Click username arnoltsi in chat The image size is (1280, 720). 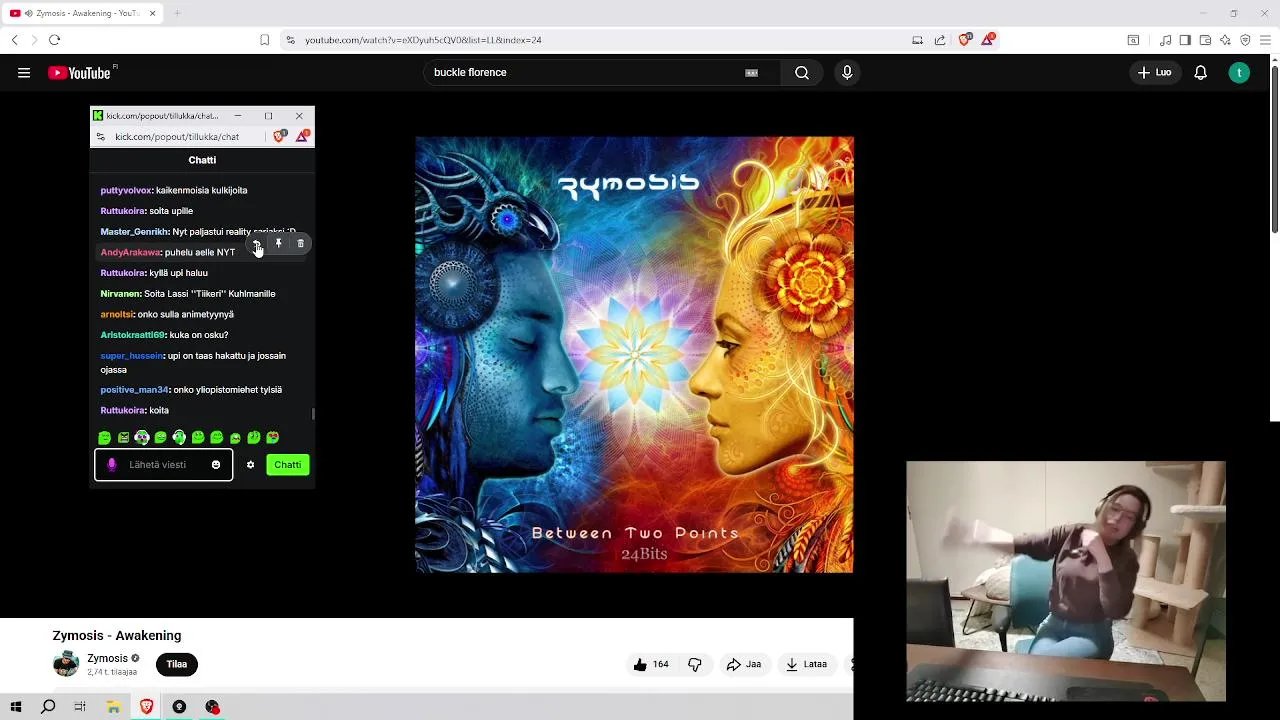click(116, 315)
